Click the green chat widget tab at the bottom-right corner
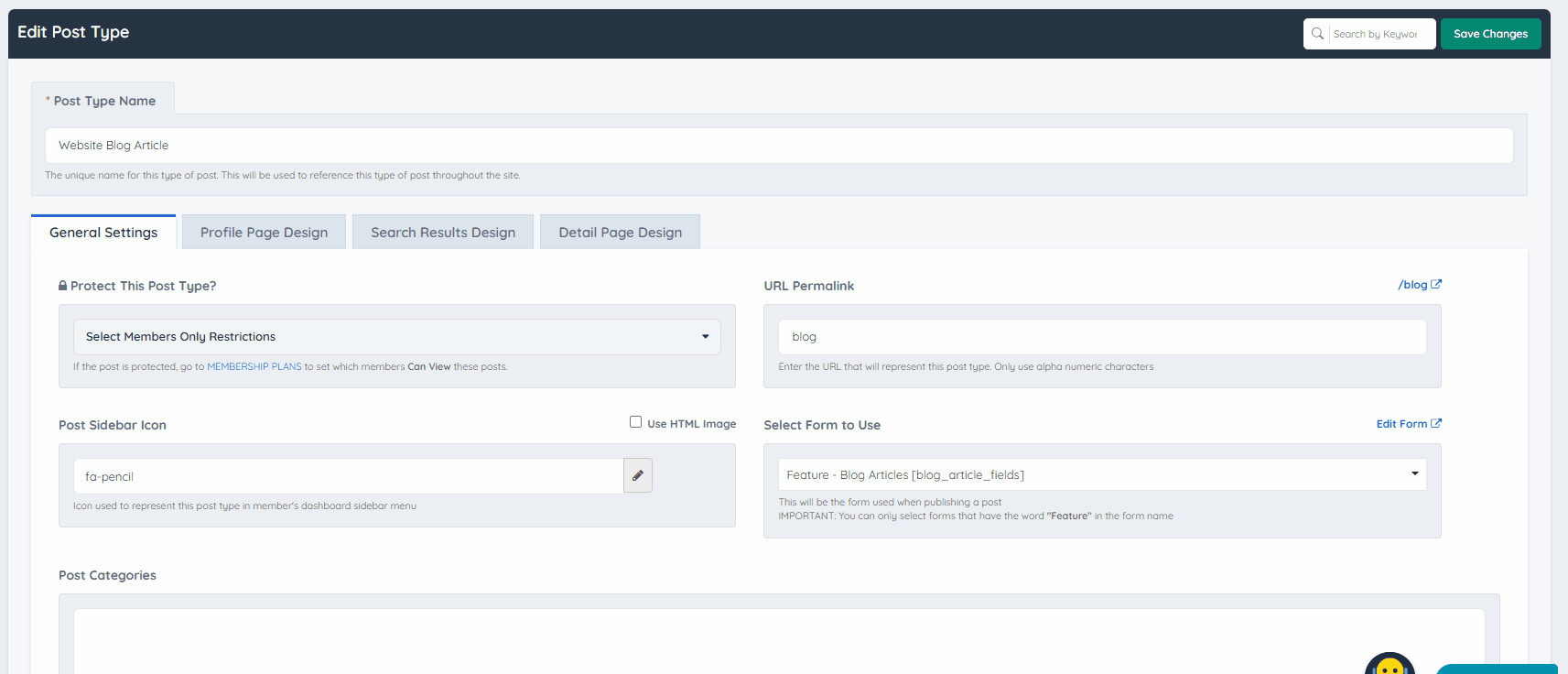The width and height of the screenshot is (1568, 674). (1497, 669)
